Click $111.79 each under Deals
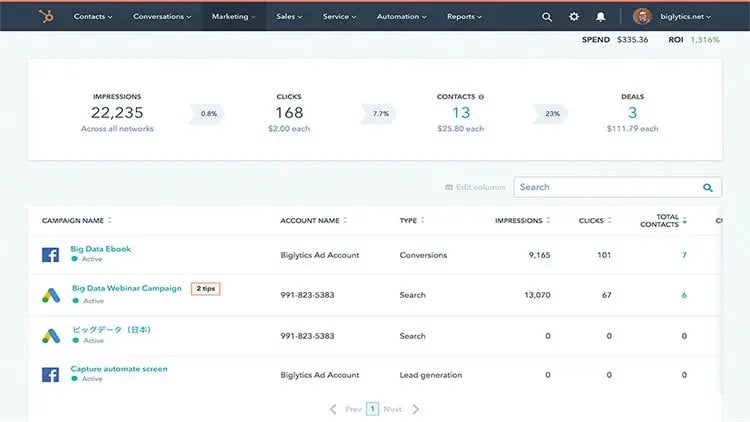 632,129
